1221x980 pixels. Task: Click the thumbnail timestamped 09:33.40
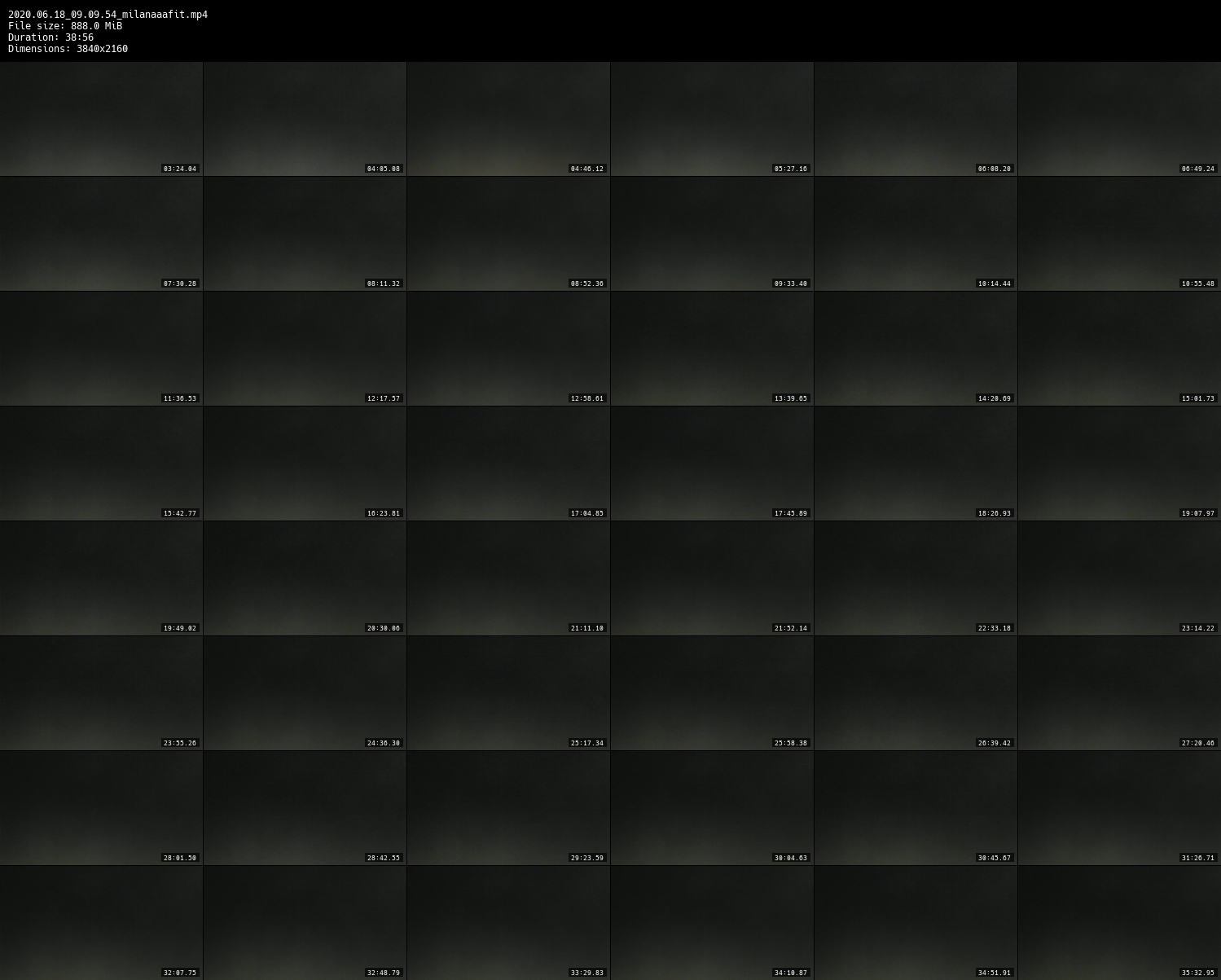712,234
